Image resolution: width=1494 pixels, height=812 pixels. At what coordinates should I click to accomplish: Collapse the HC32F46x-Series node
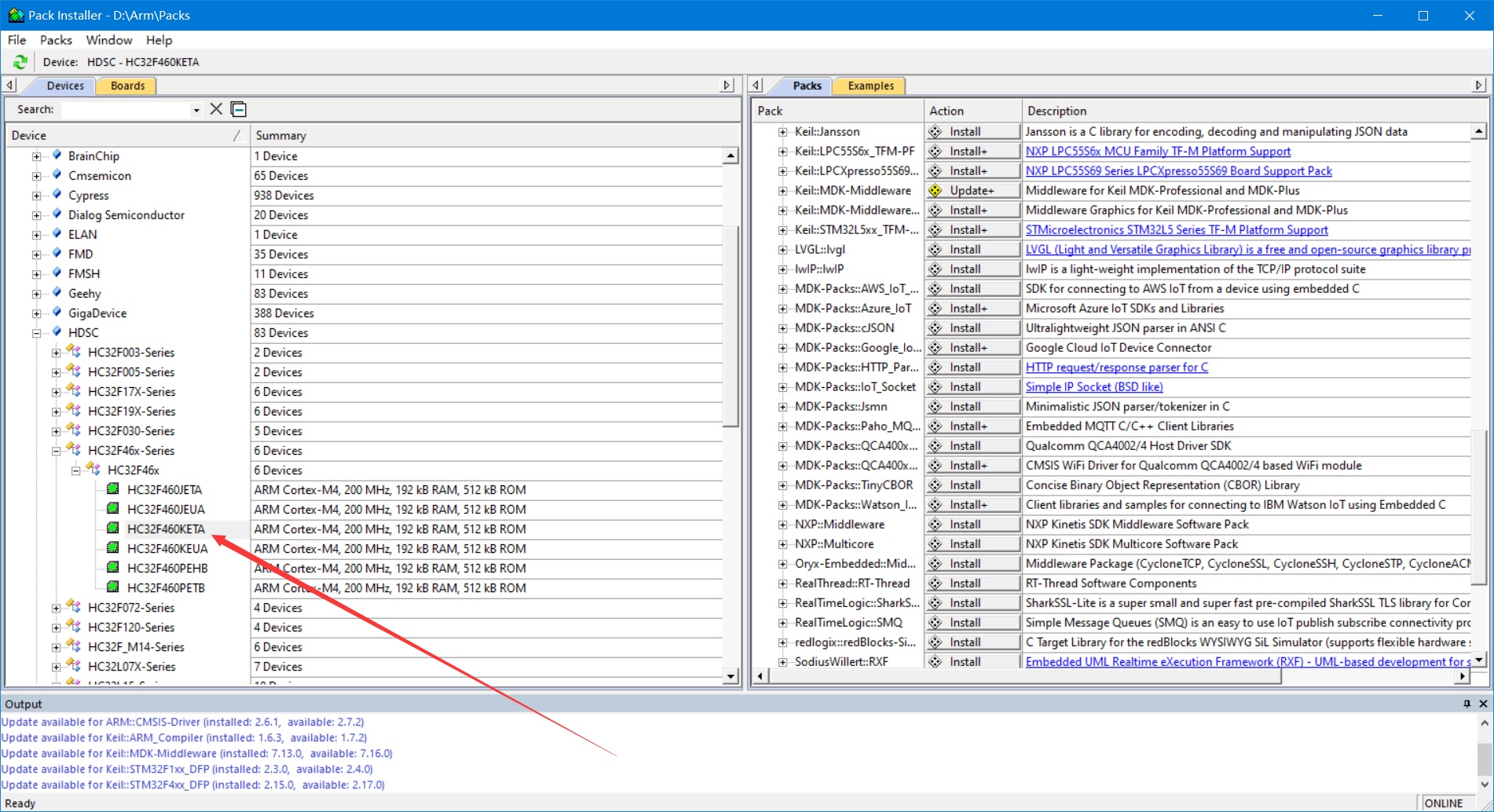pos(57,451)
